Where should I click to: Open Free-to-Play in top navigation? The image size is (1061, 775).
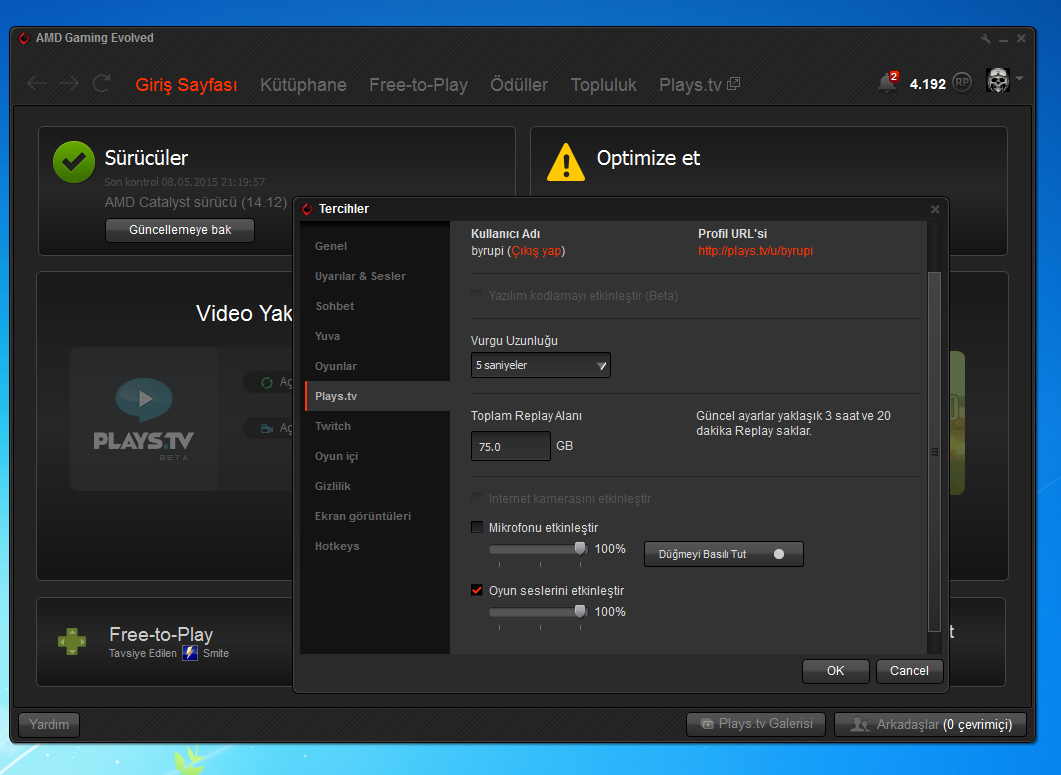[x=418, y=85]
